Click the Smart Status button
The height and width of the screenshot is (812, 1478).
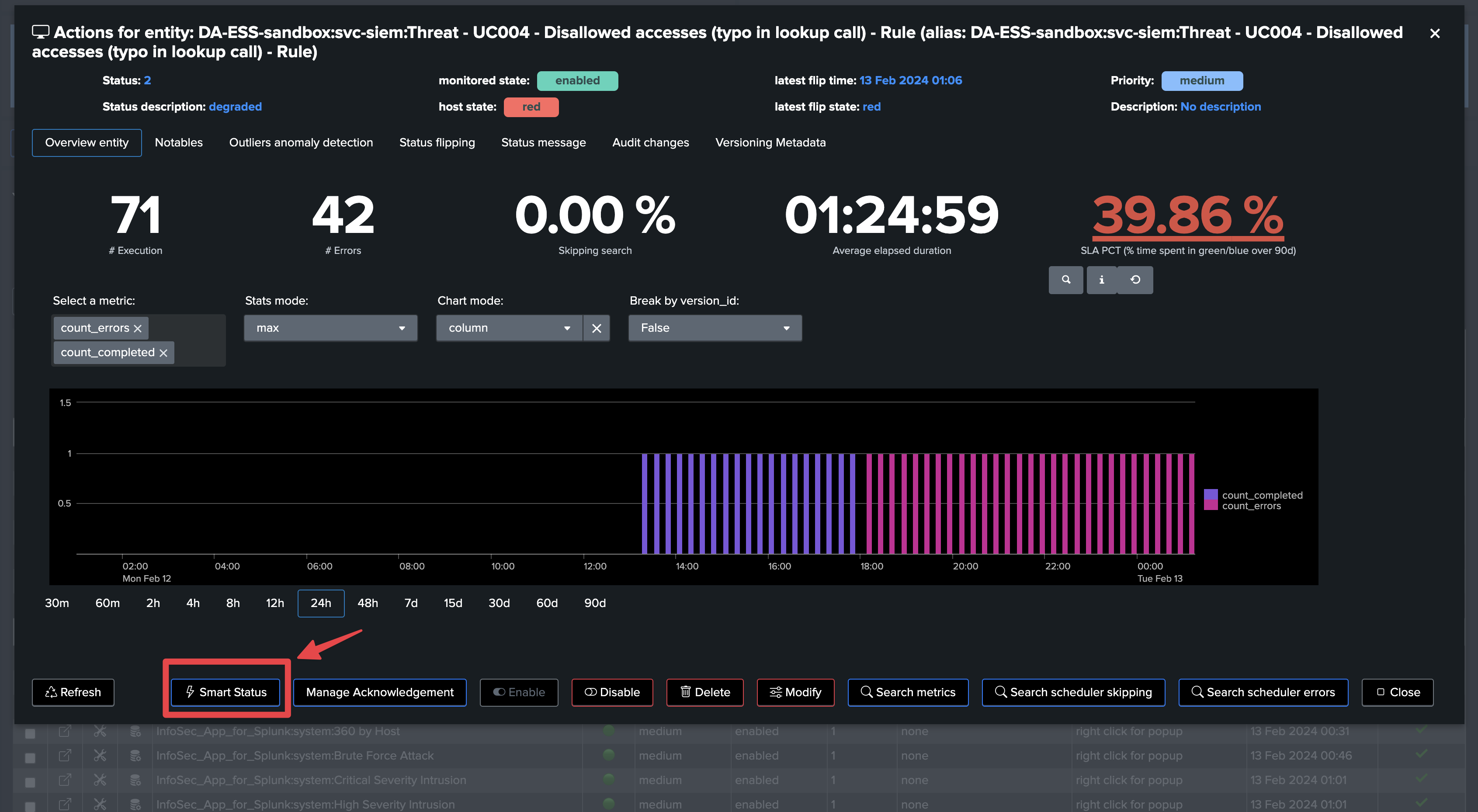click(x=226, y=692)
